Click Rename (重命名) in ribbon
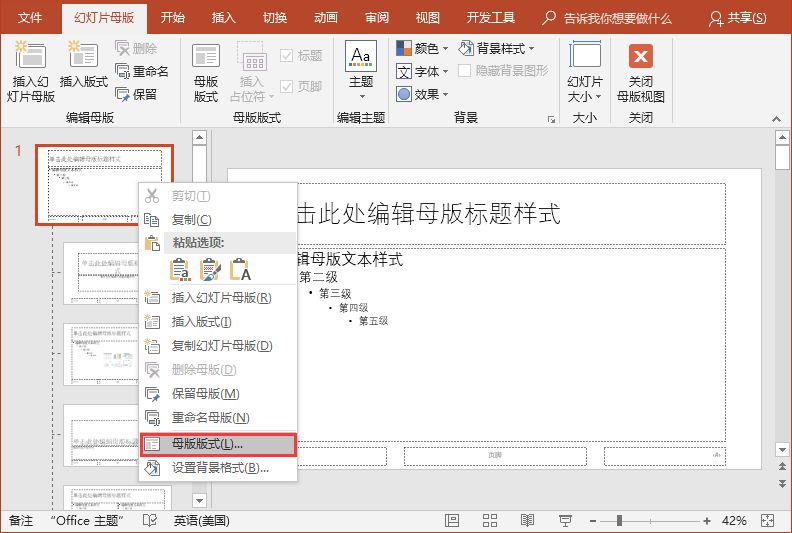792x533 pixels. (x=141, y=71)
